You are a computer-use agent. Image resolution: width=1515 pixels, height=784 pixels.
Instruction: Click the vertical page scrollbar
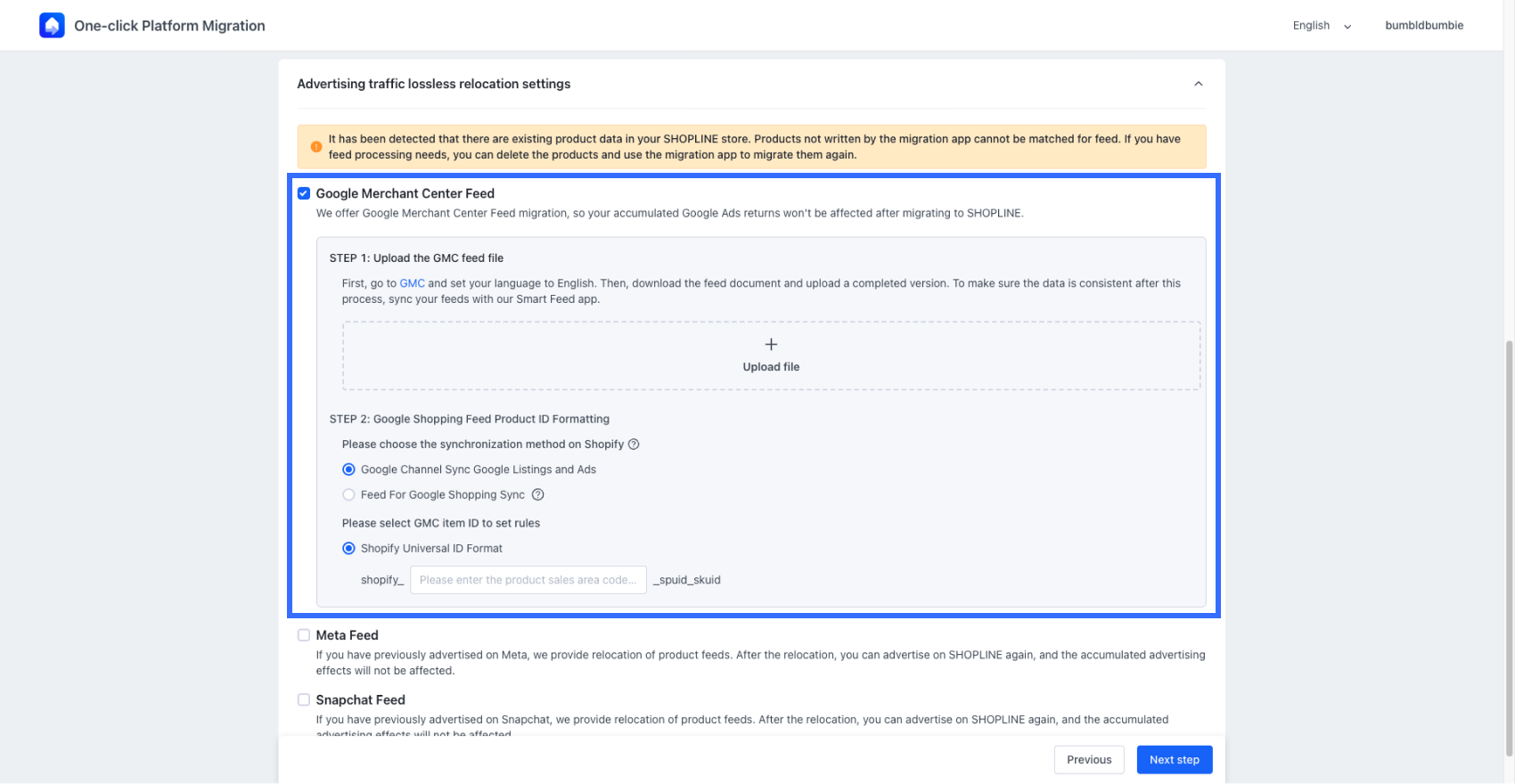1508,535
